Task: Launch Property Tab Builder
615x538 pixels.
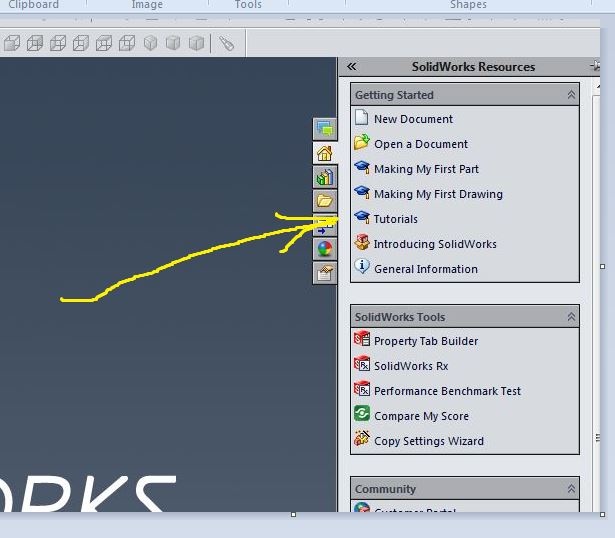Action: tap(426, 341)
